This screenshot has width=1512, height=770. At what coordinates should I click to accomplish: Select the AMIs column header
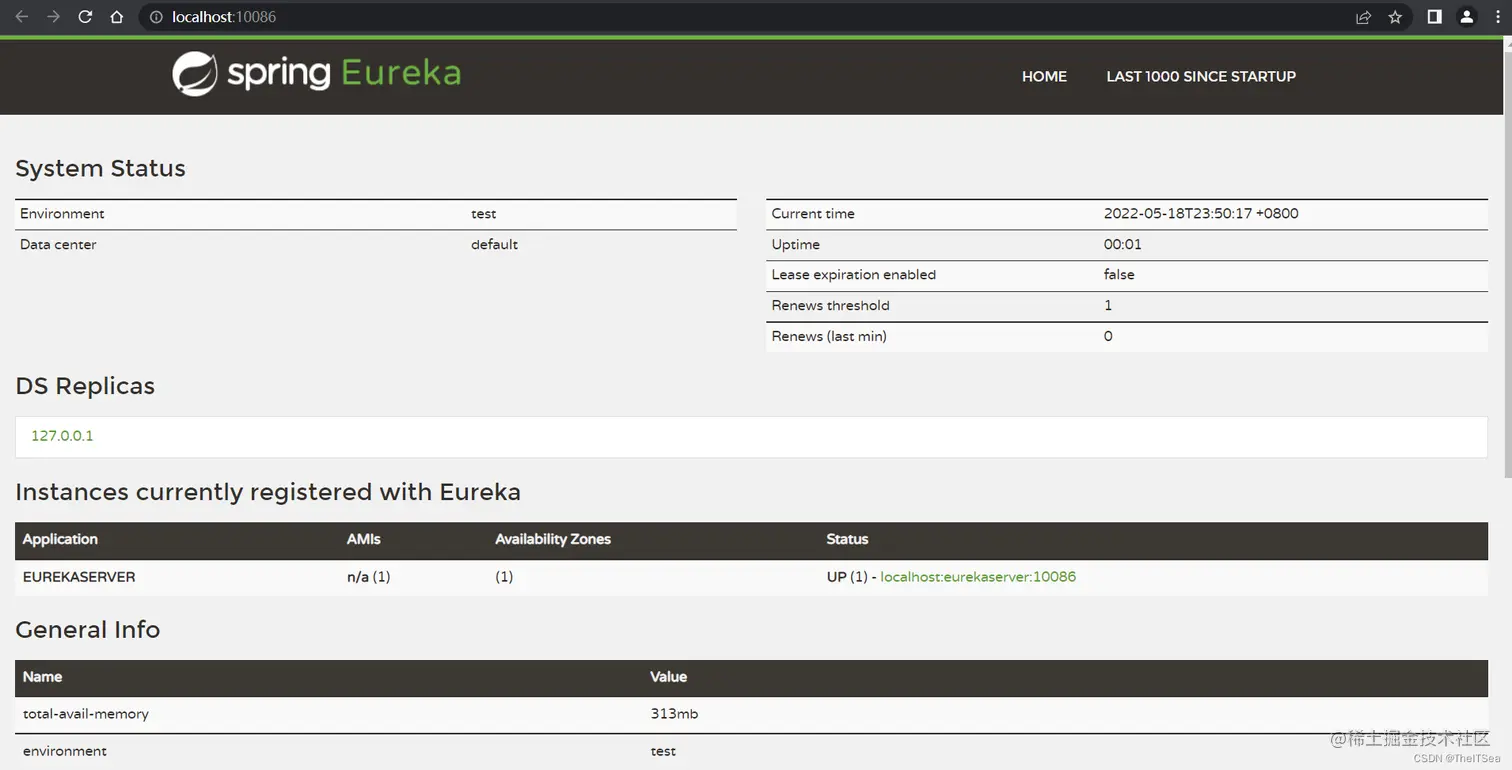(x=364, y=539)
